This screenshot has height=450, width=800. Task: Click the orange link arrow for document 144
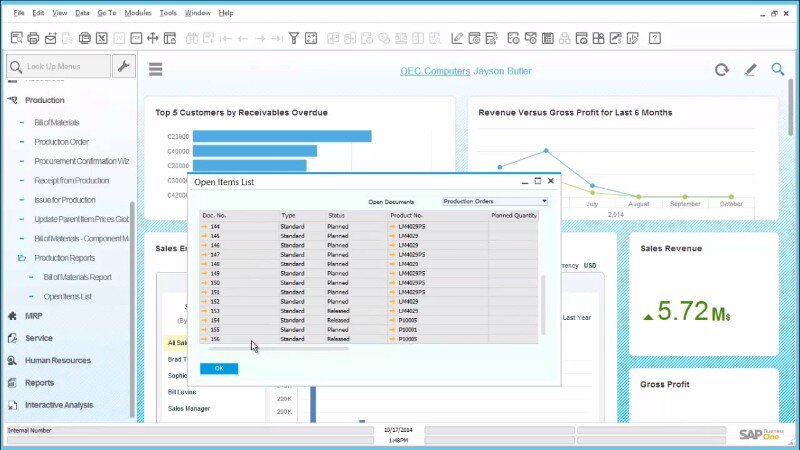[x=204, y=227]
